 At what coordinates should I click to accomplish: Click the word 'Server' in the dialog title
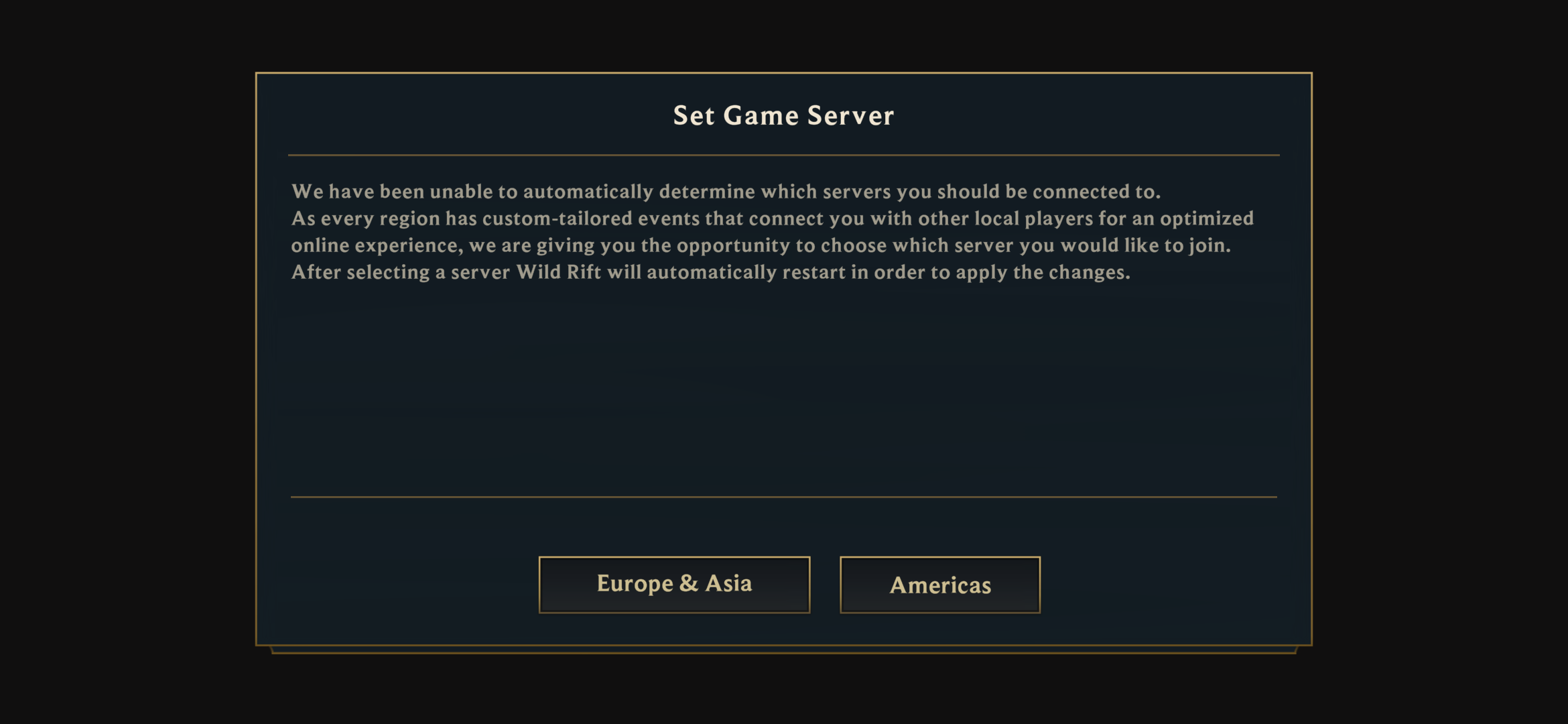(x=851, y=116)
